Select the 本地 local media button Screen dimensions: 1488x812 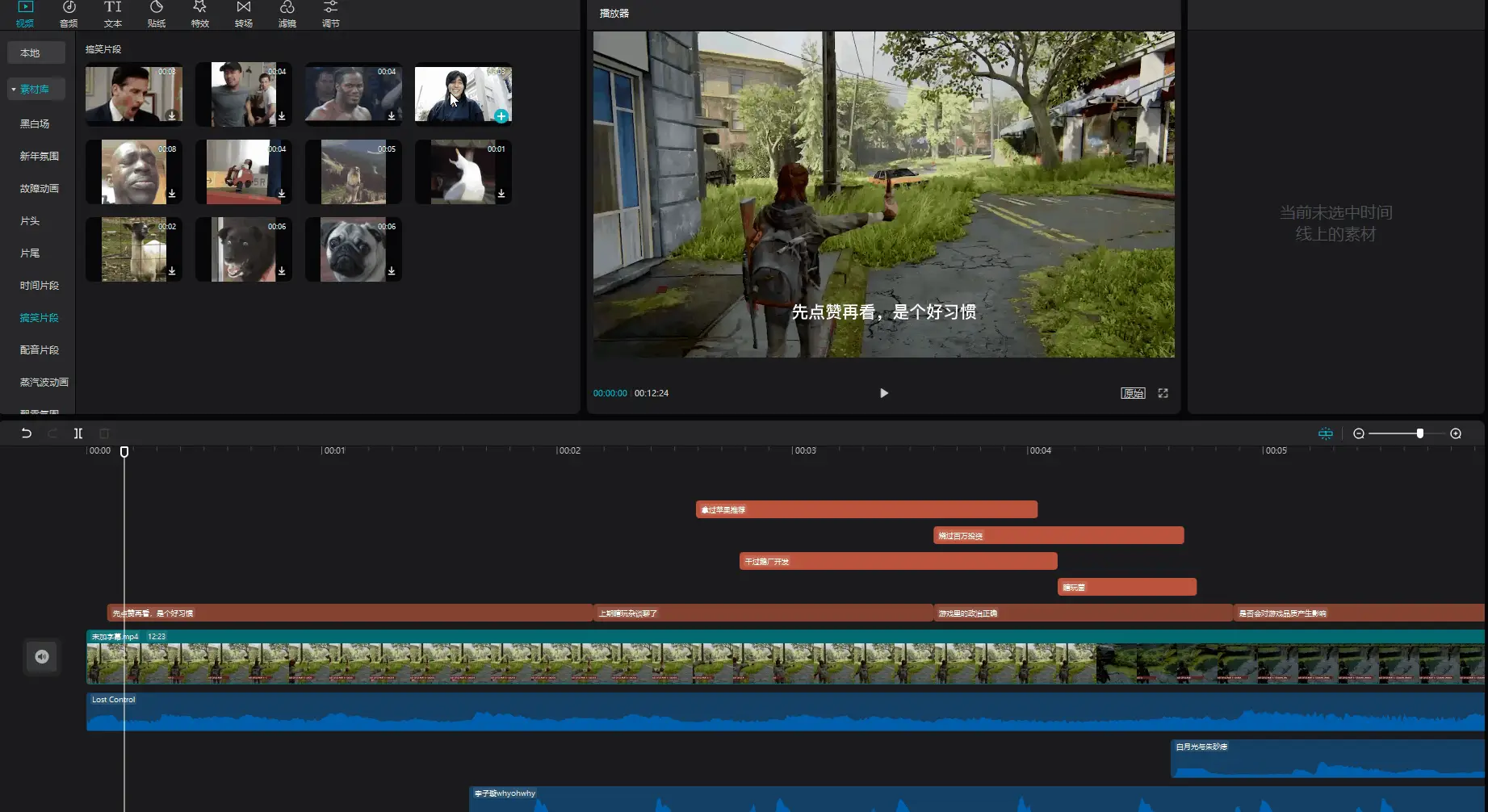click(36, 53)
